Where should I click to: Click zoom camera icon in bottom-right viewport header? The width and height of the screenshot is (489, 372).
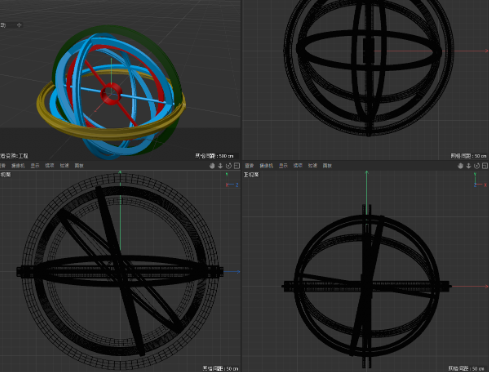tap(469, 166)
